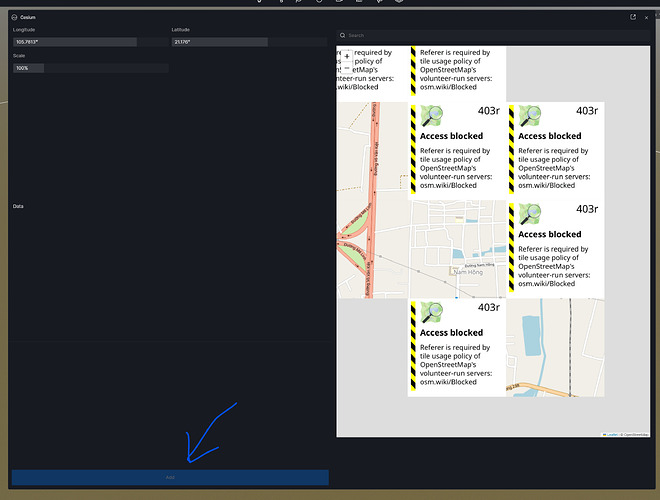Click the Nam Hồng label on the map

tap(467, 271)
